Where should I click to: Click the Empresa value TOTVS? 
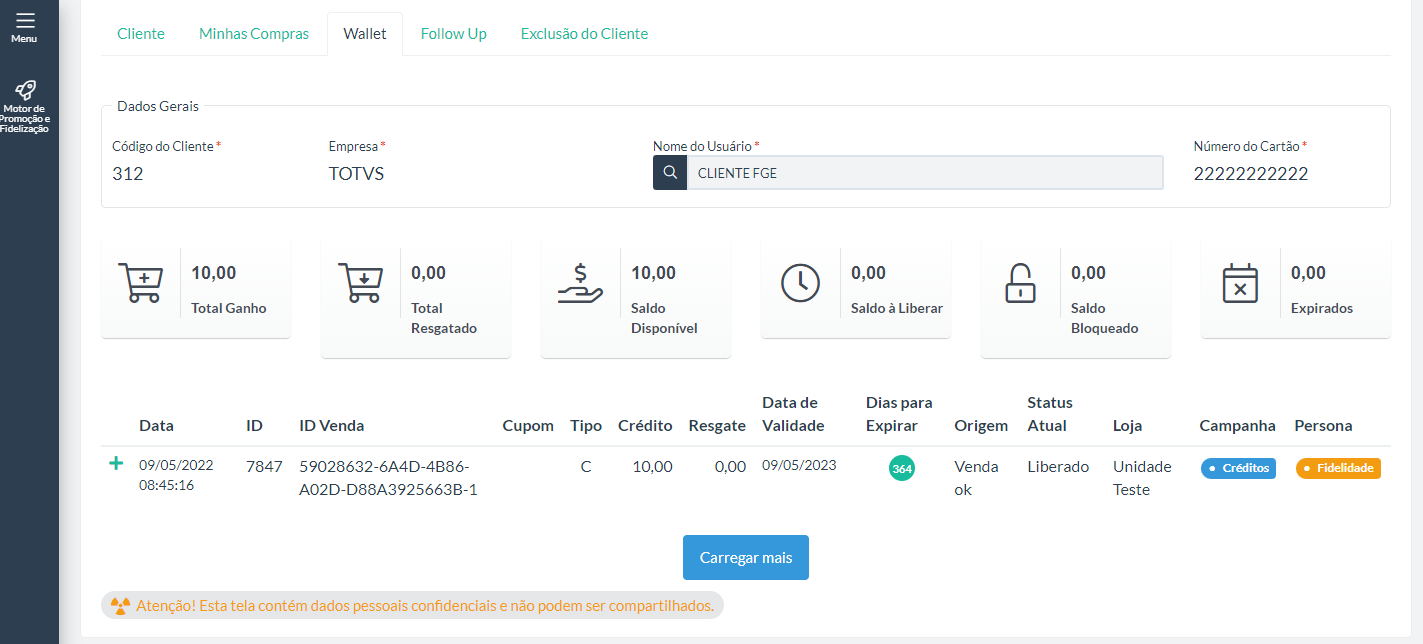[356, 174]
